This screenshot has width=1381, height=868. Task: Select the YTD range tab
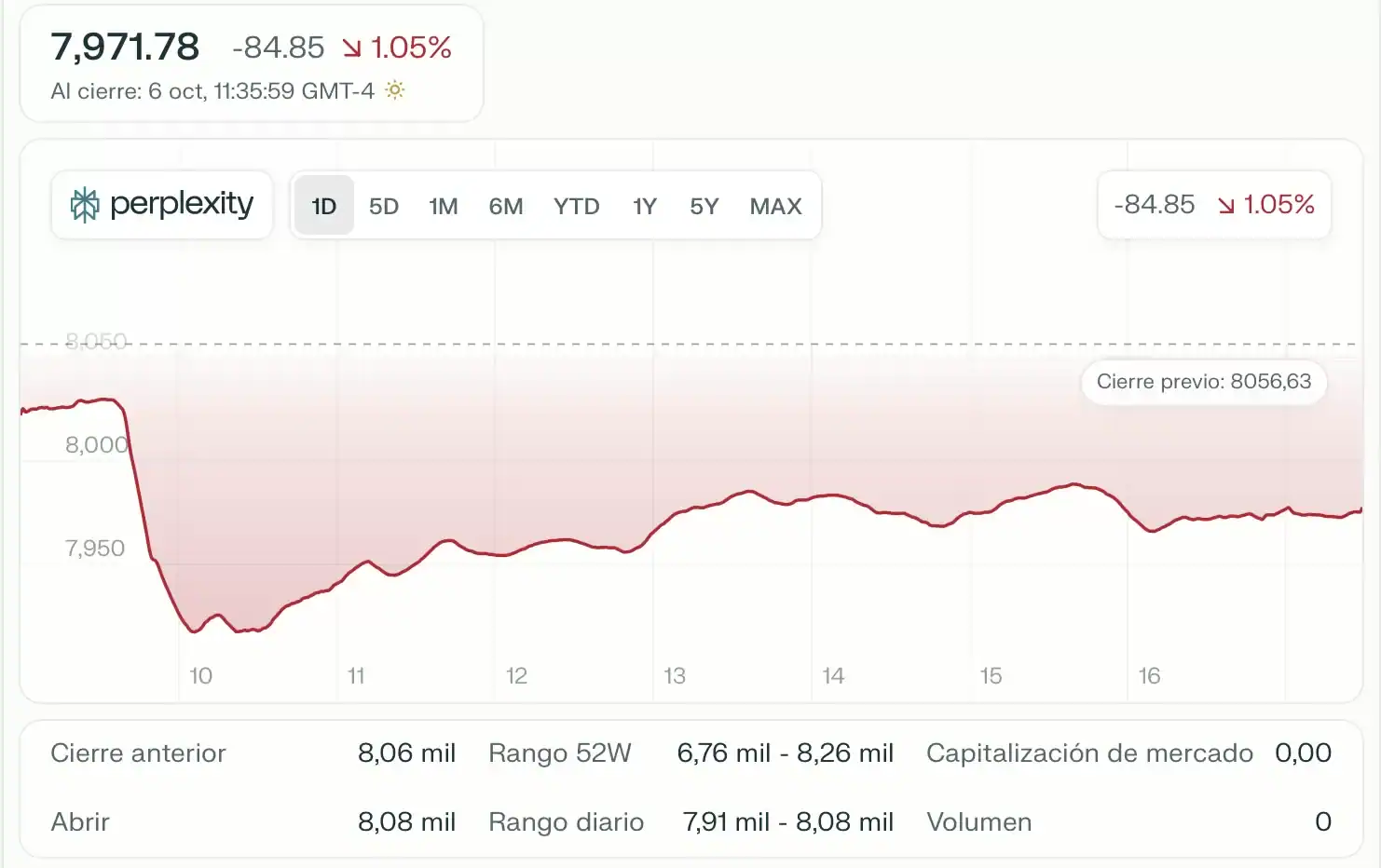[x=576, y=206]
